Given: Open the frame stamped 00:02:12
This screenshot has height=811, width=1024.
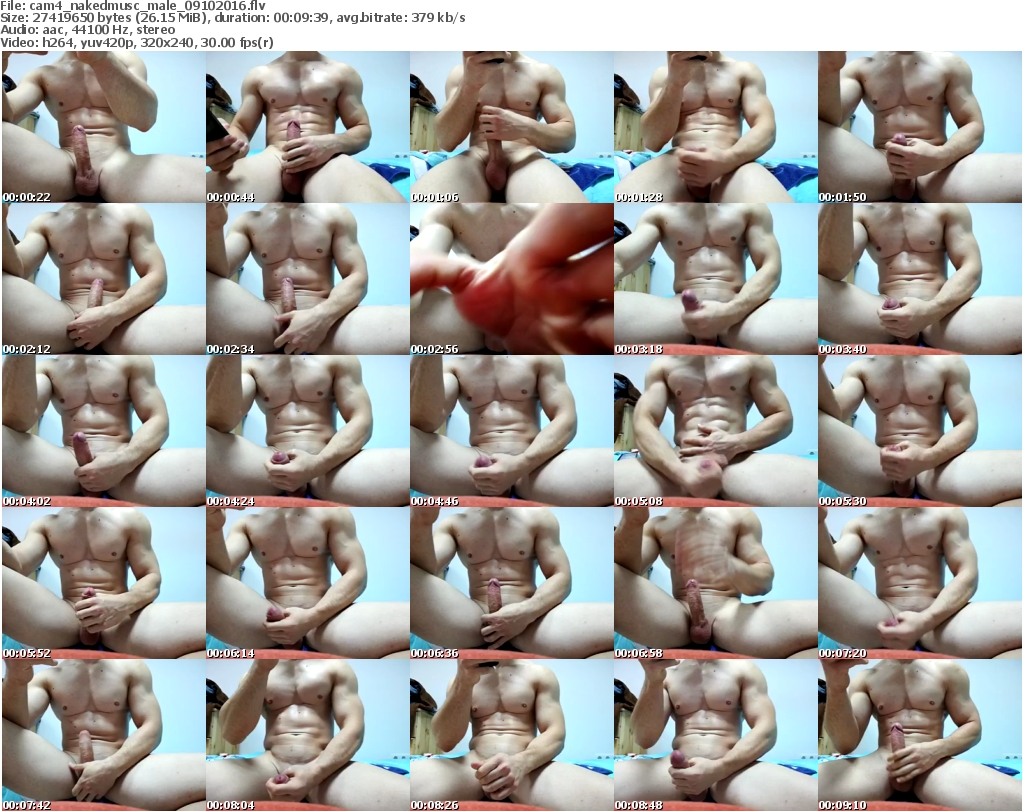Looking at the screenshot, I should (104, 279).
